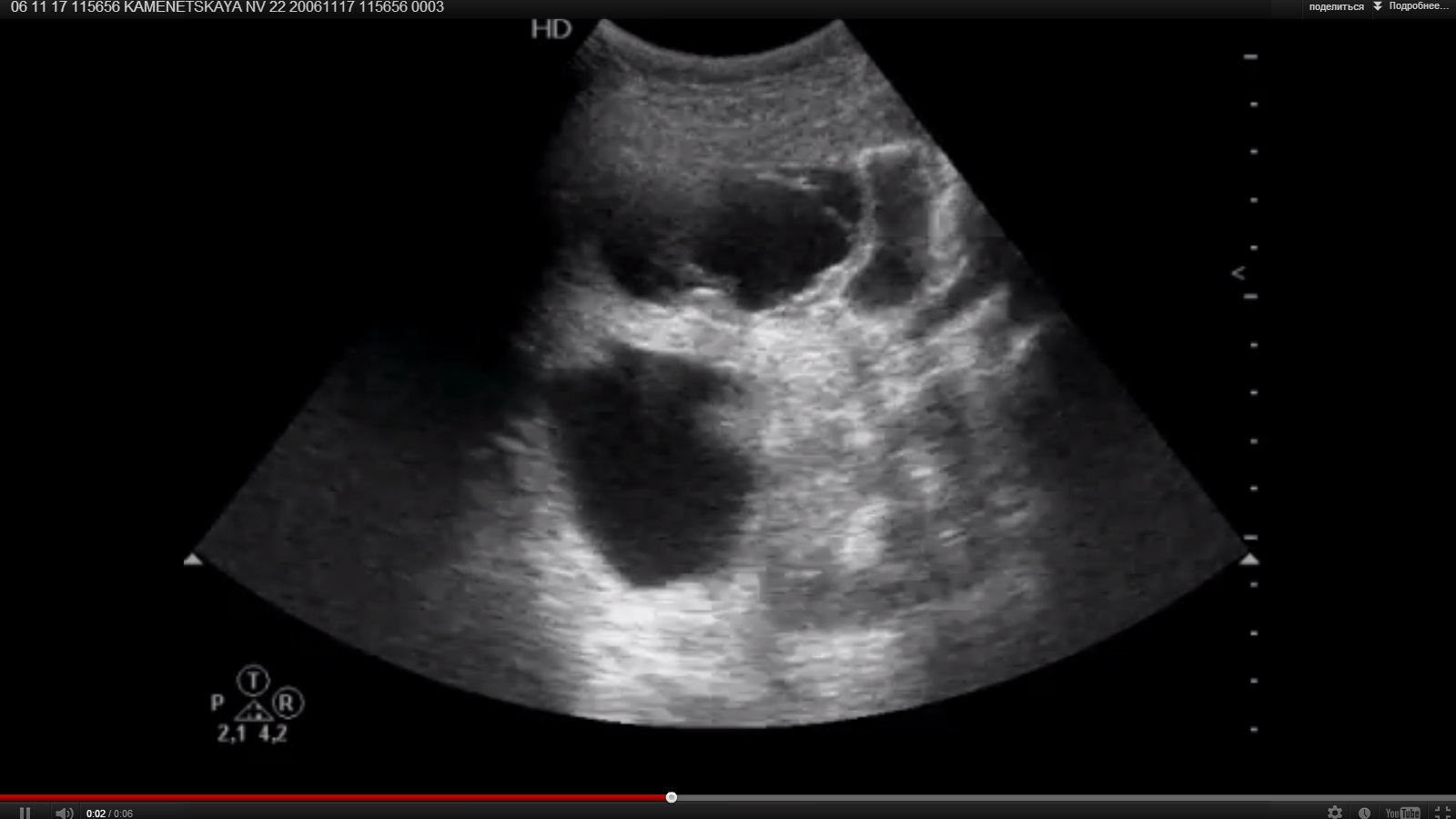Exit fullscreen mode
Viewport: 1456px width, 819px height.
(x=1442, y=813)
